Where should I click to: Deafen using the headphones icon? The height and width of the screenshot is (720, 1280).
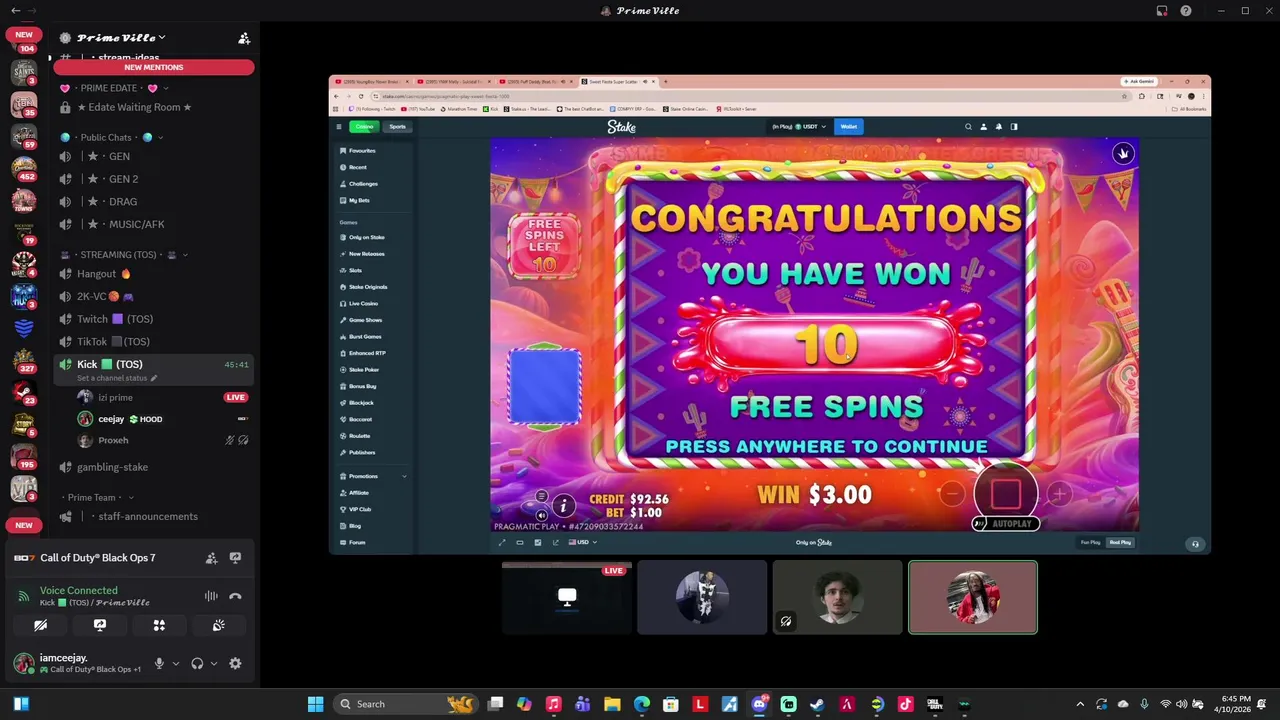197,663
